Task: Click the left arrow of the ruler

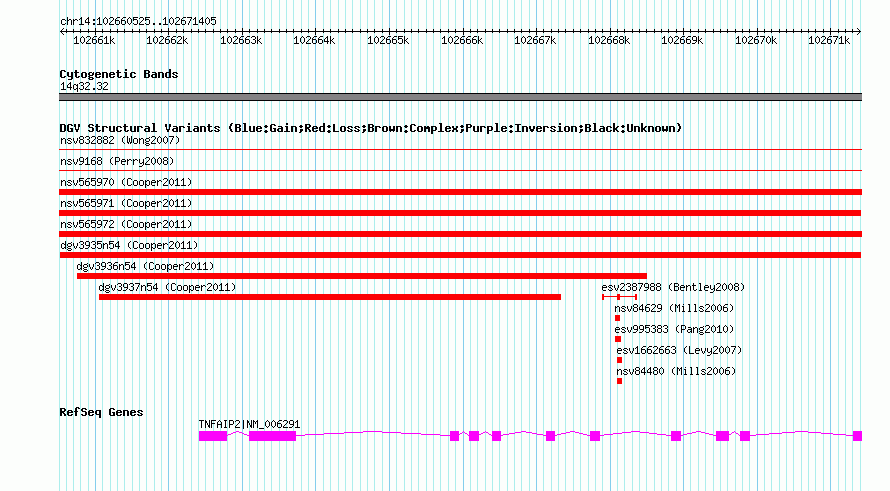Action: (x=62, y=31)
